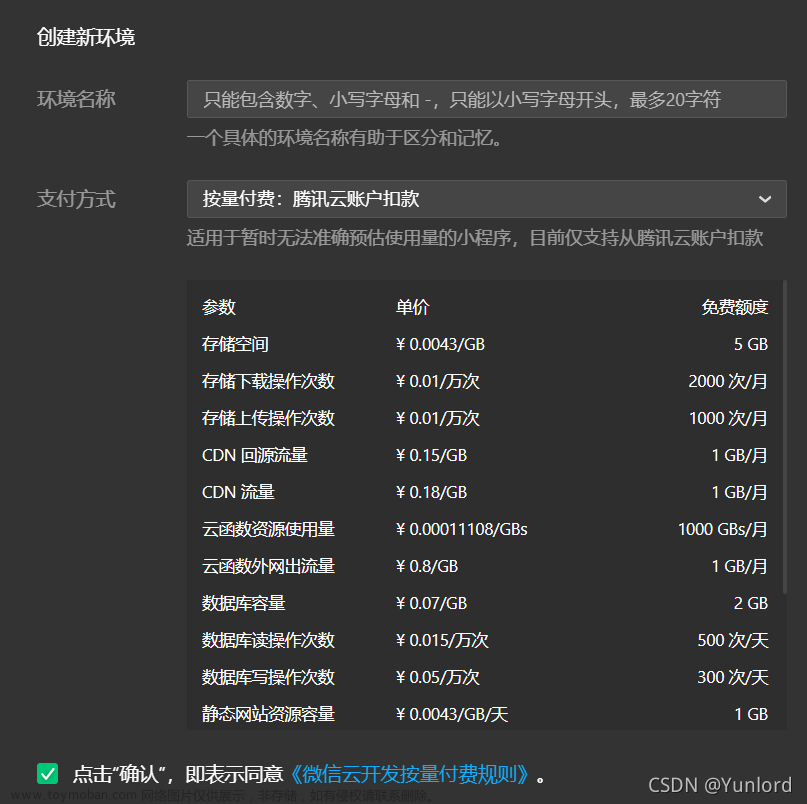Click the ¥ 0.8/GB price
Image resolution: width=807 pixels, height=804 pixels.
point(427,567)
